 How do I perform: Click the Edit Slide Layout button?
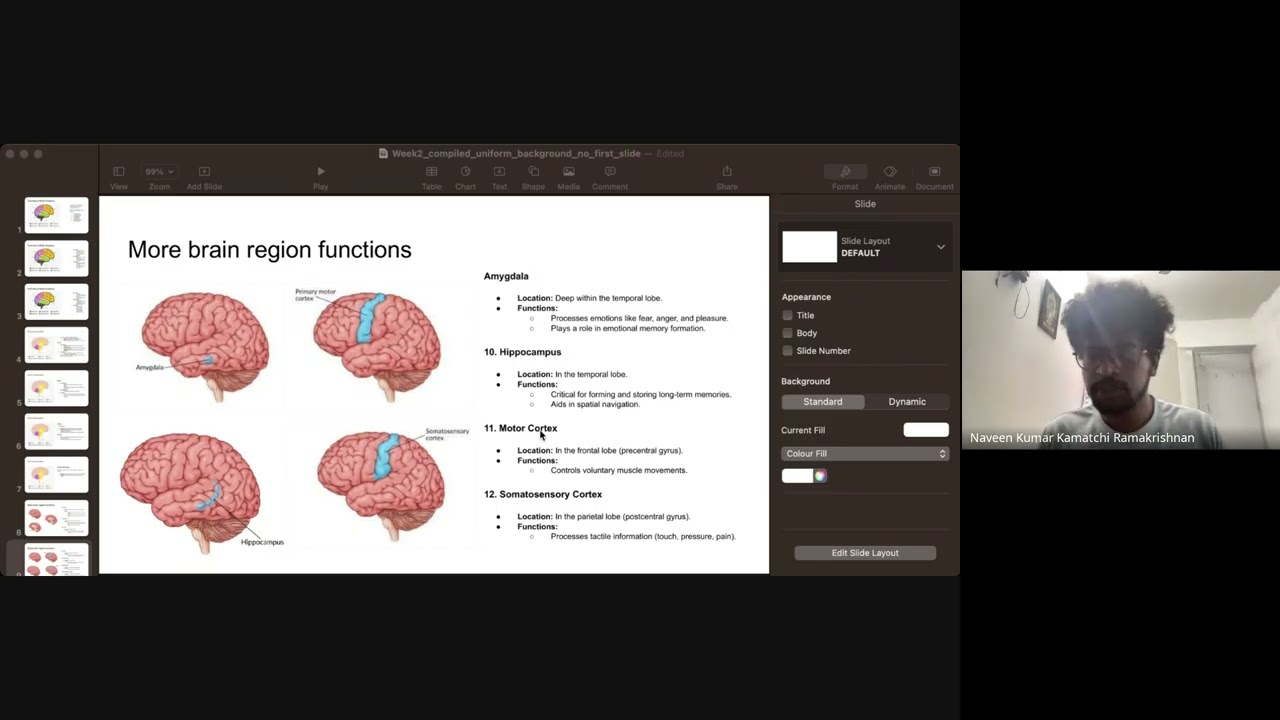[x=865, y=553]
